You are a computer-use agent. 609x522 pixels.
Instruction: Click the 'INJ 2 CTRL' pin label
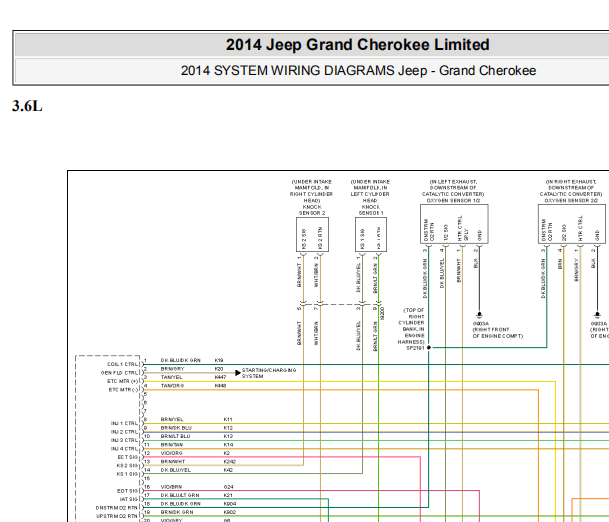coord(124,432)
